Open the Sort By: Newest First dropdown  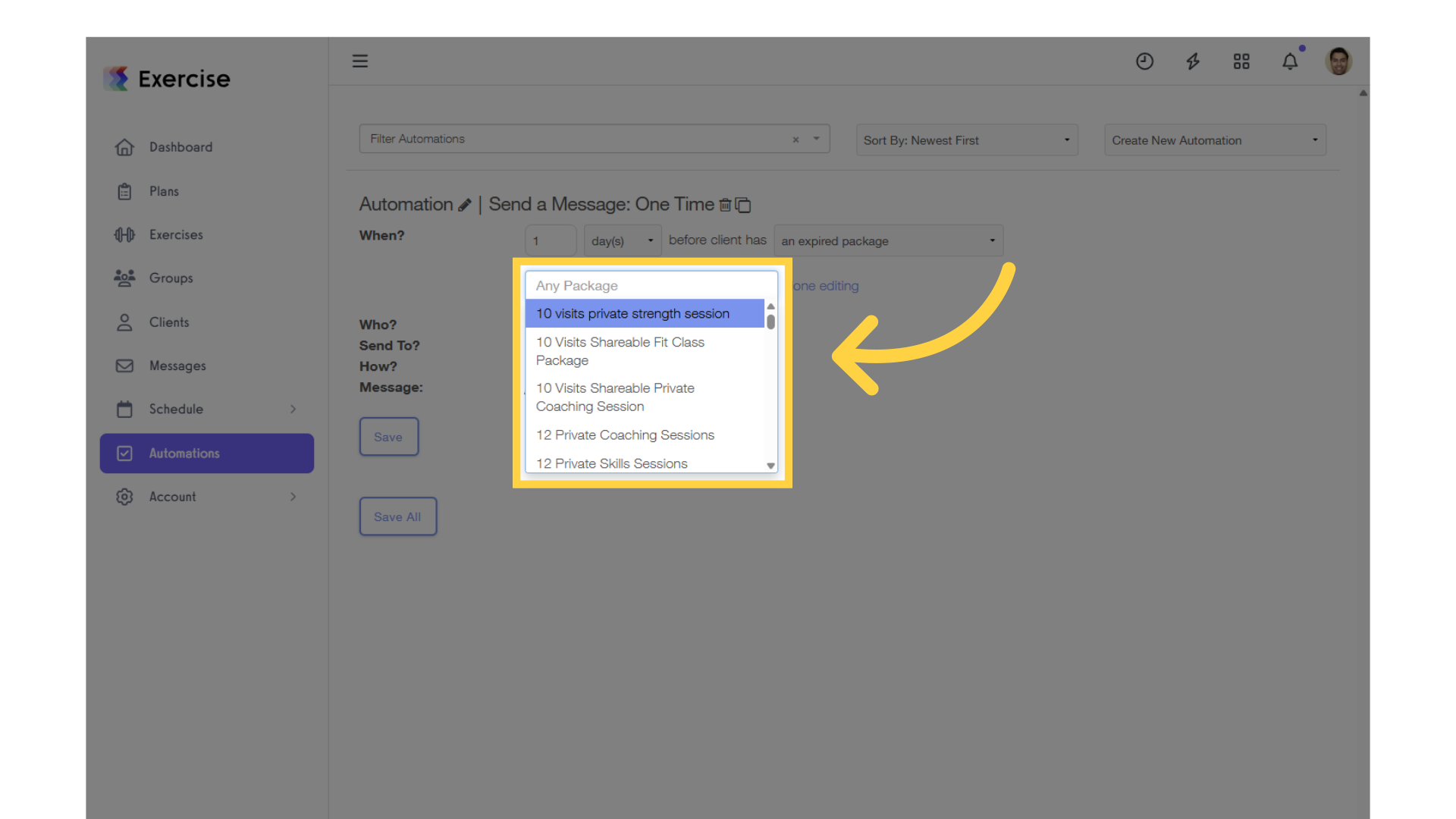coord(967,140)
